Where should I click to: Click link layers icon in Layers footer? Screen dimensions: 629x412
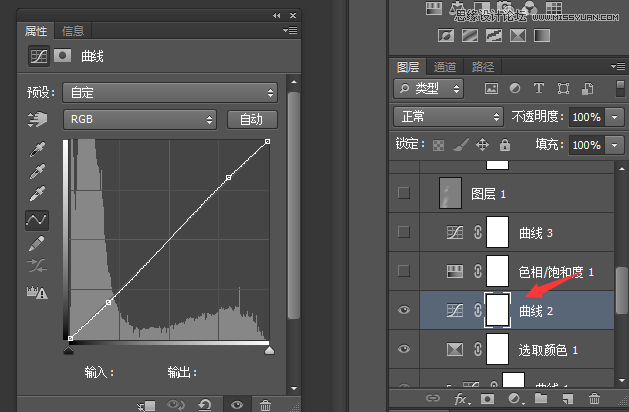point(432,398)
